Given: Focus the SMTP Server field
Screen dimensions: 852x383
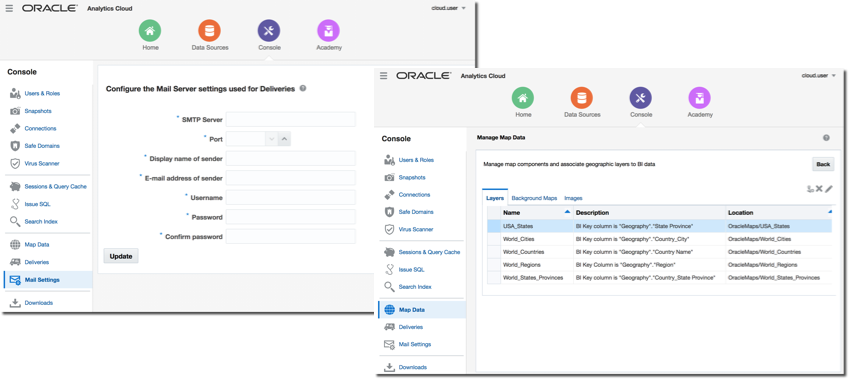Looking at the screenshot, I should 291,119.
